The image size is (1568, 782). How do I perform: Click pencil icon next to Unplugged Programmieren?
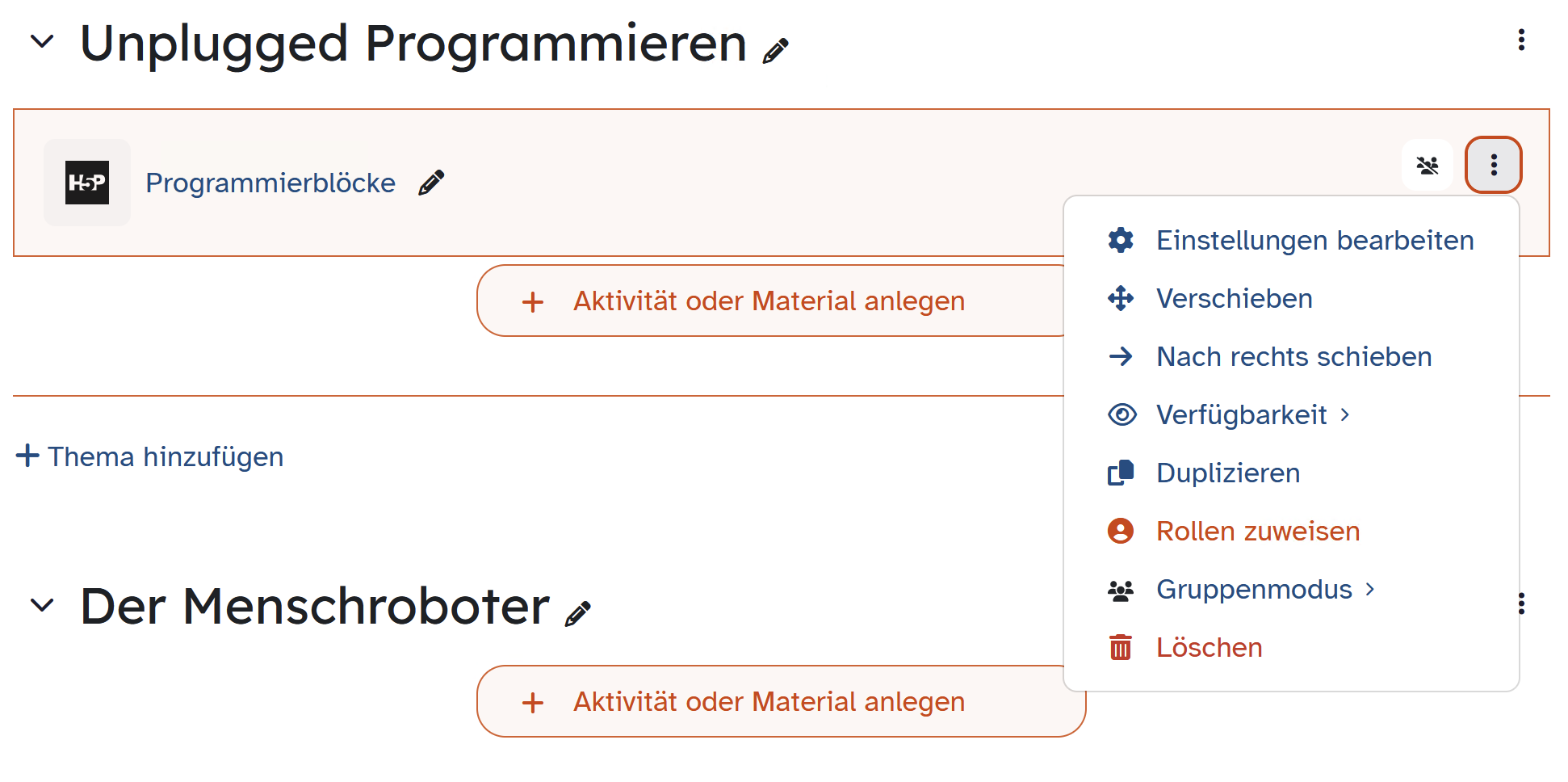(x=775, y=51)
